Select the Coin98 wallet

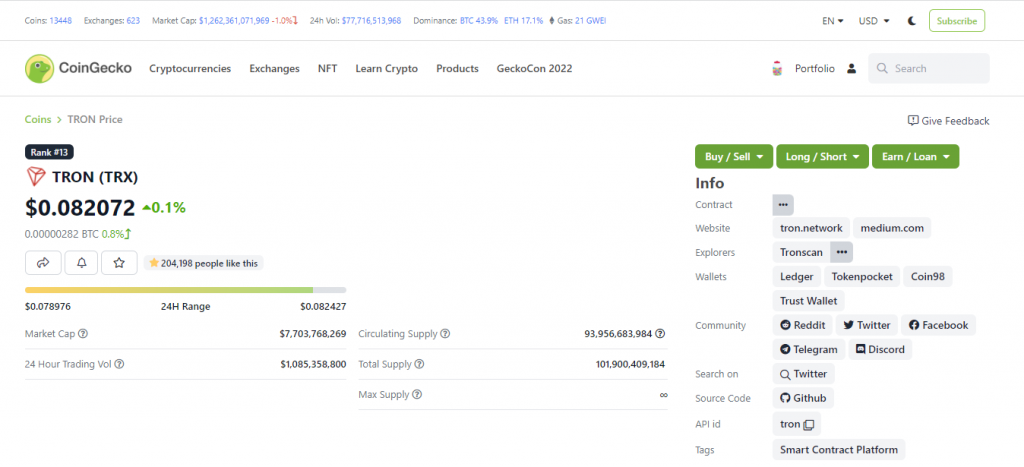tap(928, 277)
